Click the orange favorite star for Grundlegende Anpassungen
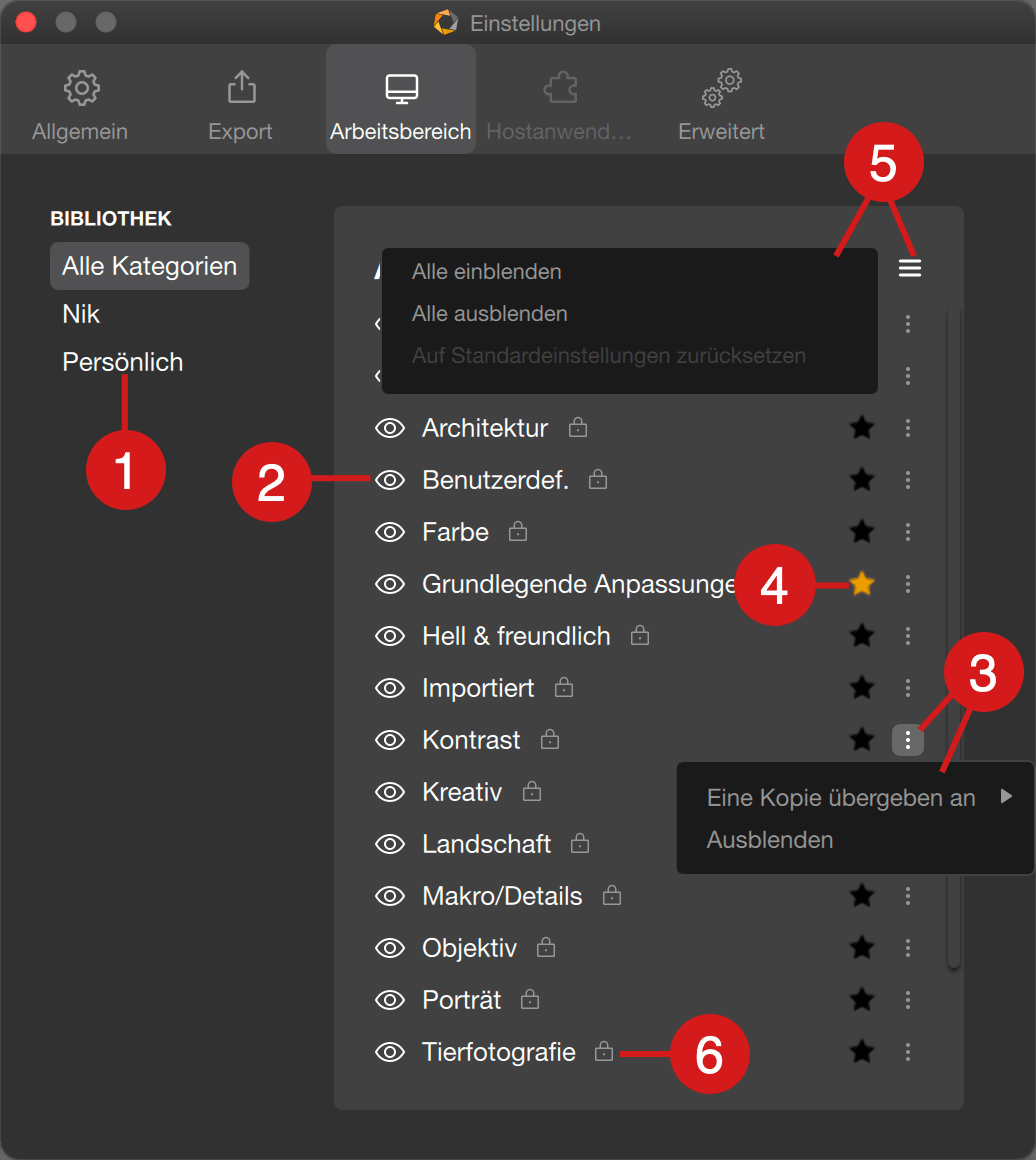The width and height of the screenshot is (1036, 1160). (x=861, y=584)
